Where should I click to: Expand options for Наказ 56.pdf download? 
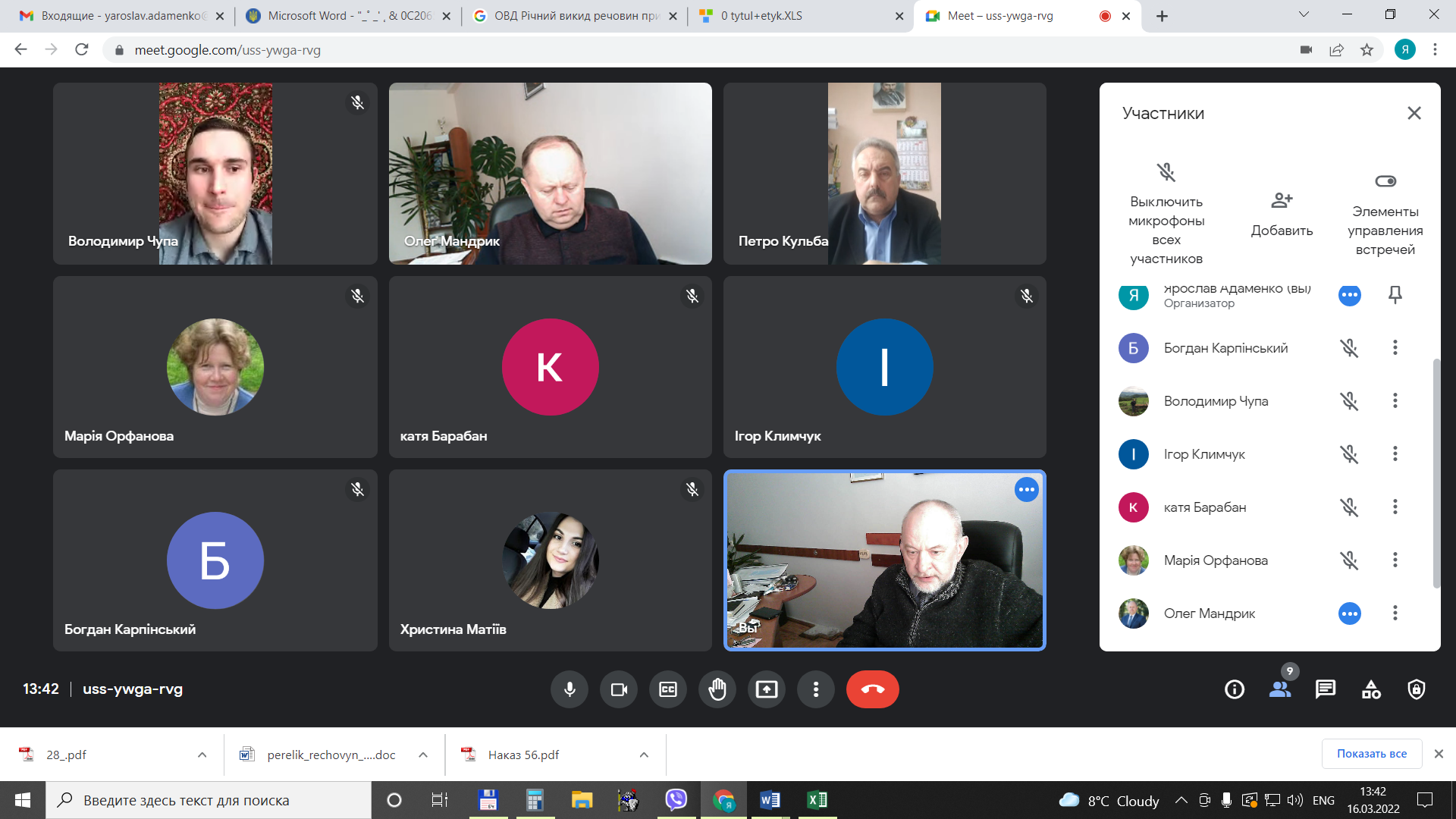tap(643, 755)
